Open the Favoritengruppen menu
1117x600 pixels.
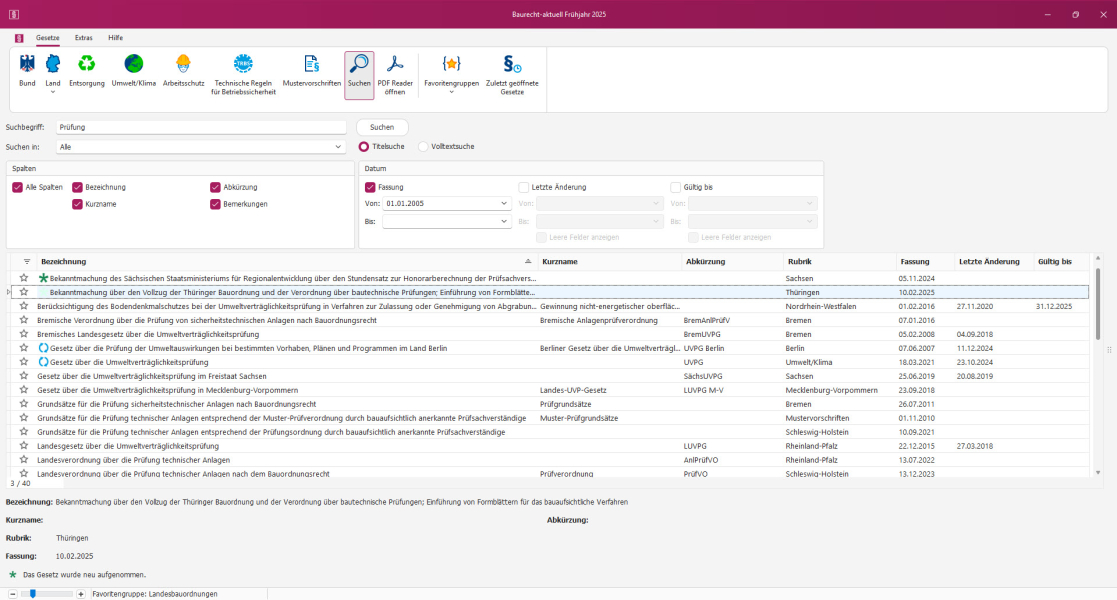click(x=451, y=75)
